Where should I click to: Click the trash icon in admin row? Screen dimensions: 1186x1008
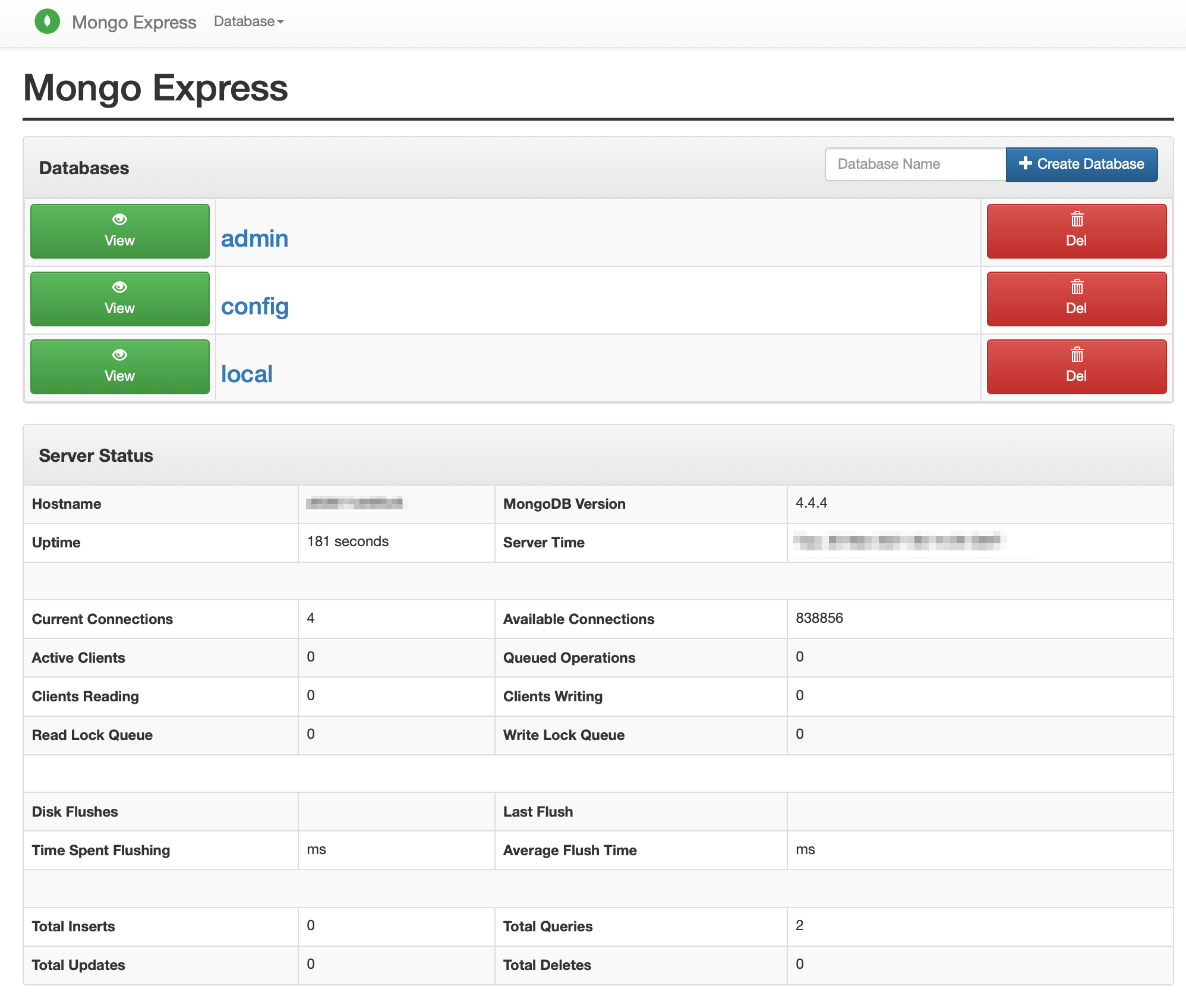pos(1077,219)
